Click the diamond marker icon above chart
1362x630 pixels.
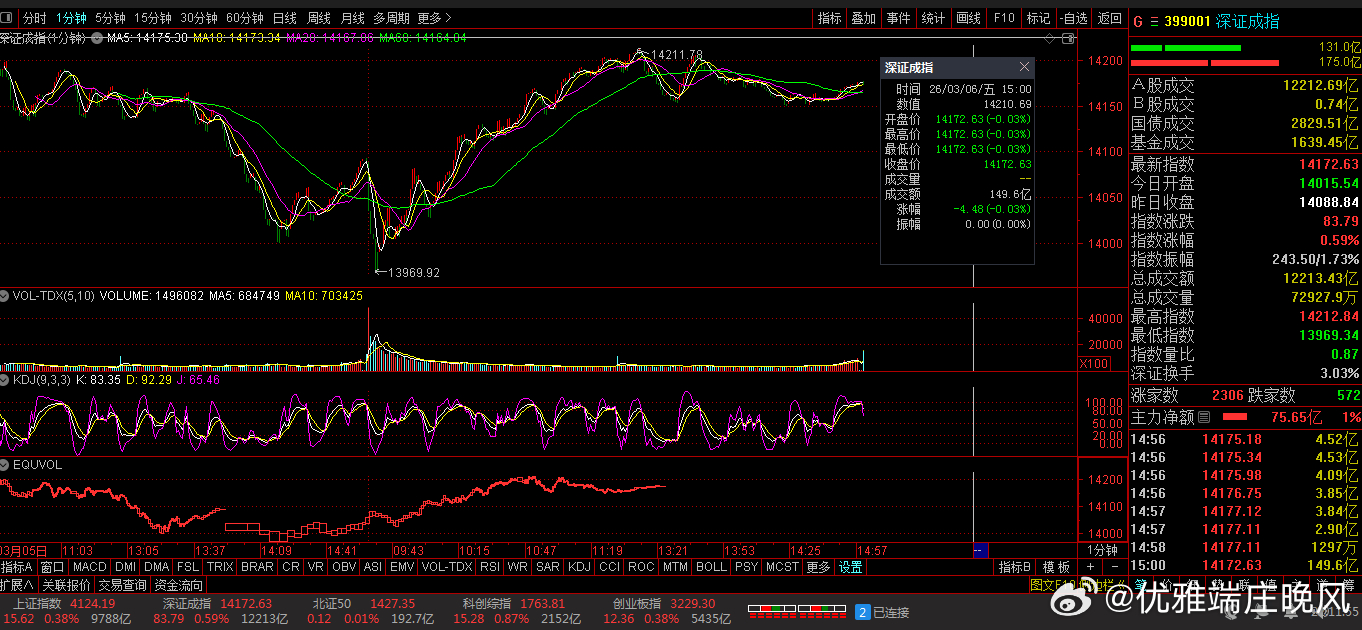point(1049,38)
